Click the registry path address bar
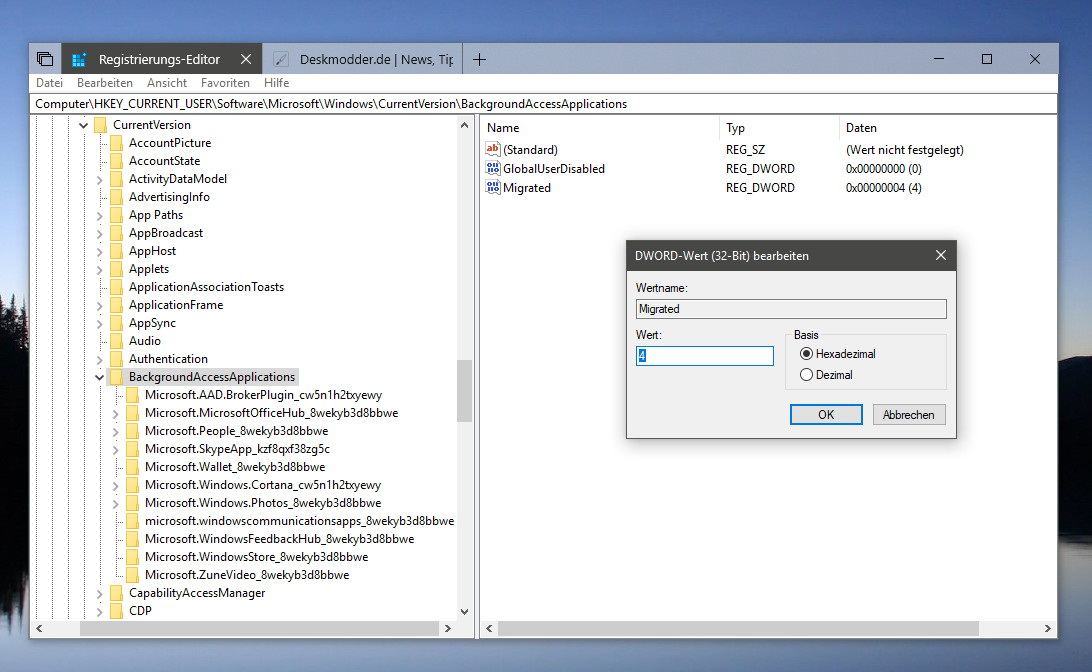Viewport: 1092px width, 672px height. (545, 104)
